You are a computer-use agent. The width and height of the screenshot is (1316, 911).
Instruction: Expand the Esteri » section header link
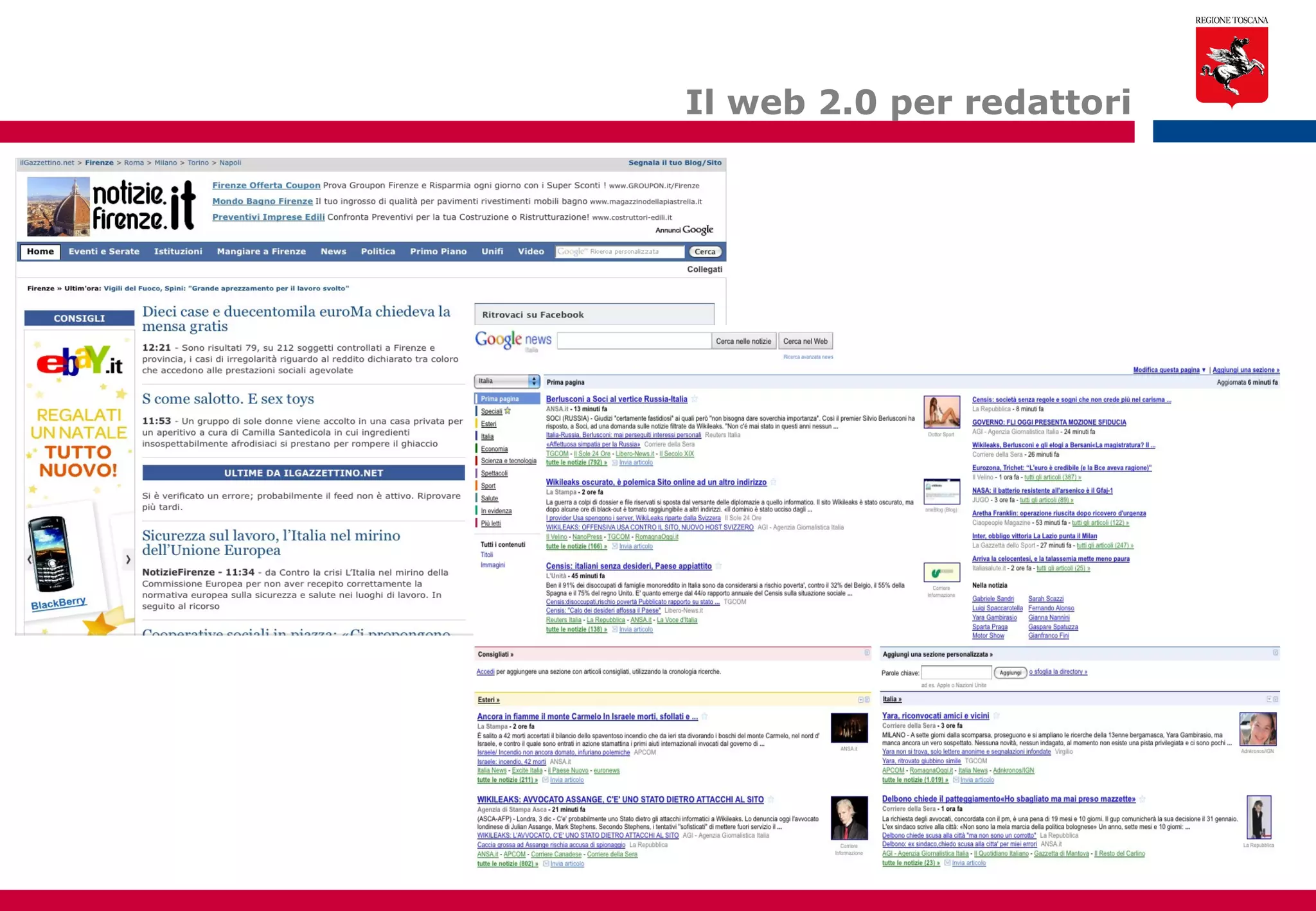(488, 700)
